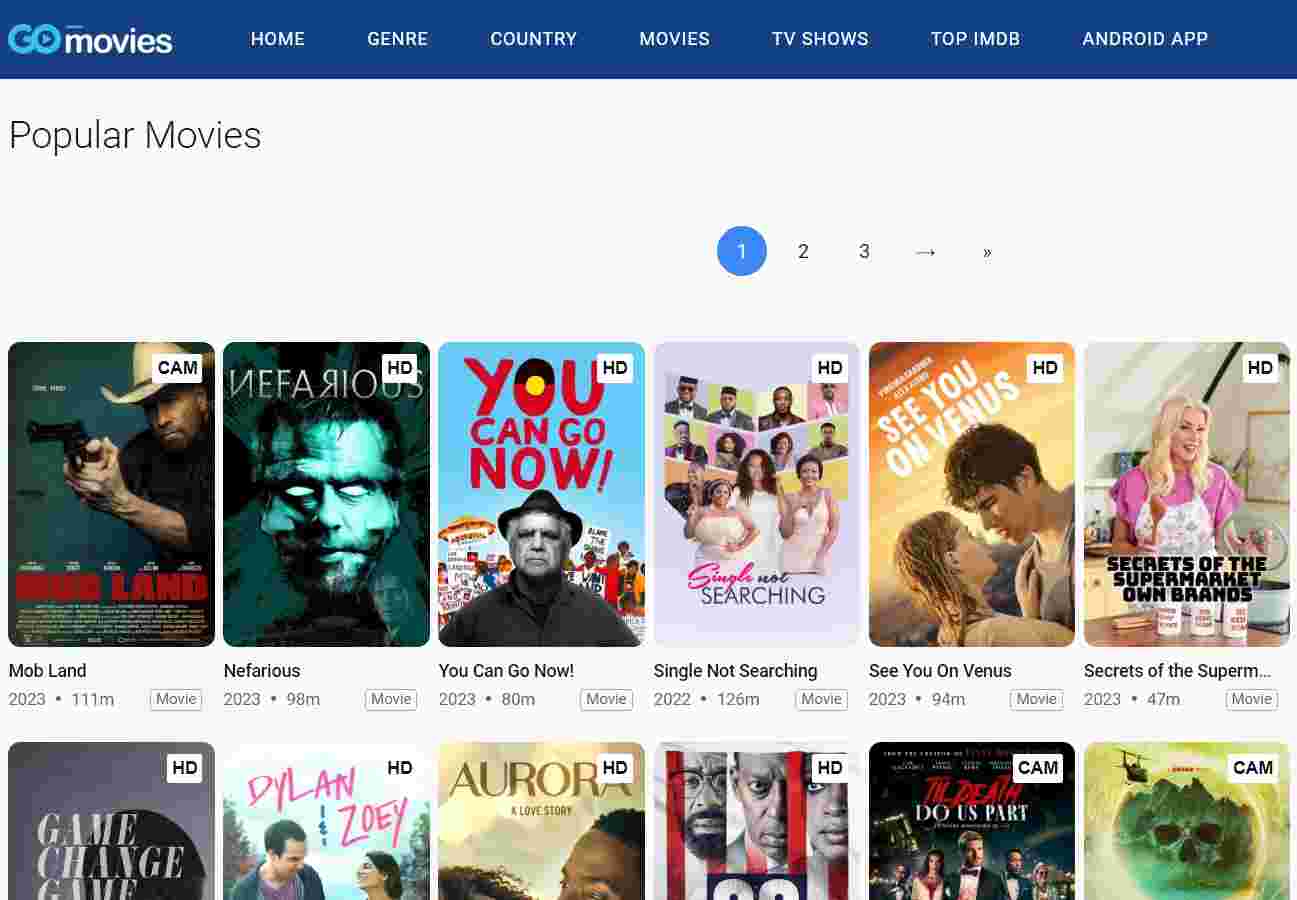The image size is (1297, 900).
Task: Click the '2022 • 126m' text
Action: [707, 699]
